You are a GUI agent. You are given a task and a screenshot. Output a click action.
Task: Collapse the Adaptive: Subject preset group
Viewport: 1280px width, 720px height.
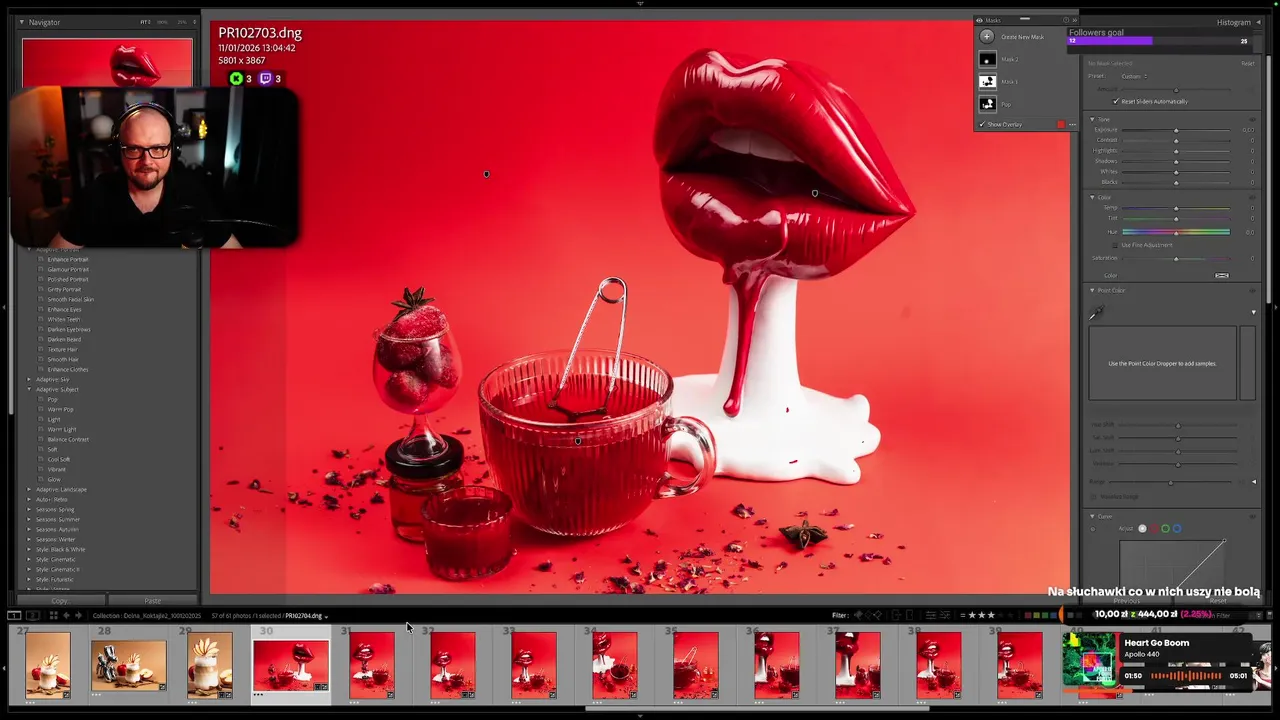pos(29,389)
